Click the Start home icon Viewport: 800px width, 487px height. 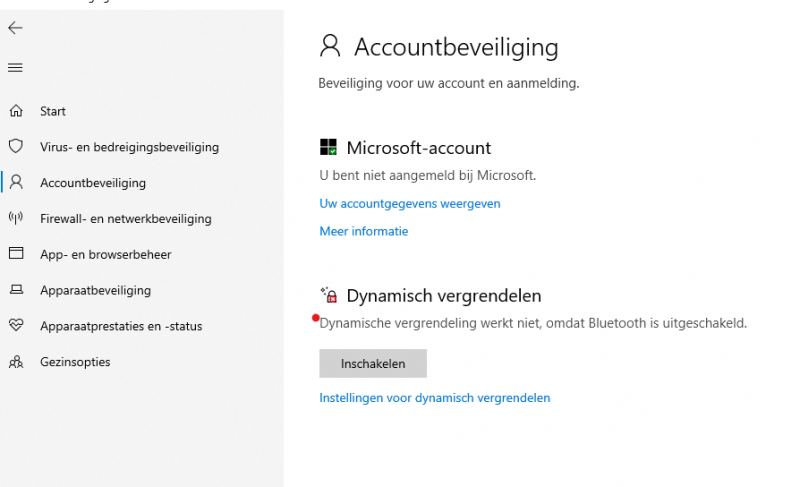point(15,111)
